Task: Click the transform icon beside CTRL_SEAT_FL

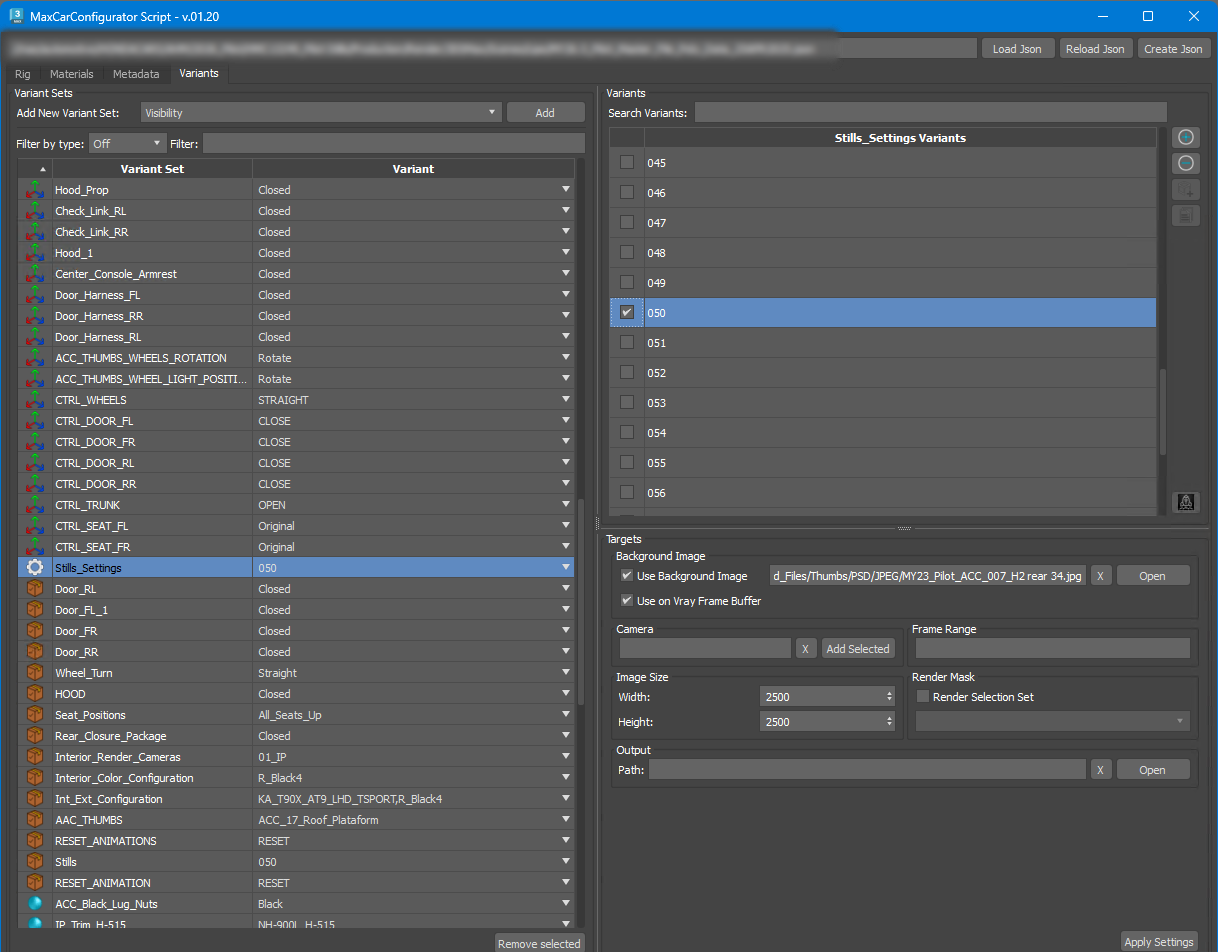Action: [35, 526]
